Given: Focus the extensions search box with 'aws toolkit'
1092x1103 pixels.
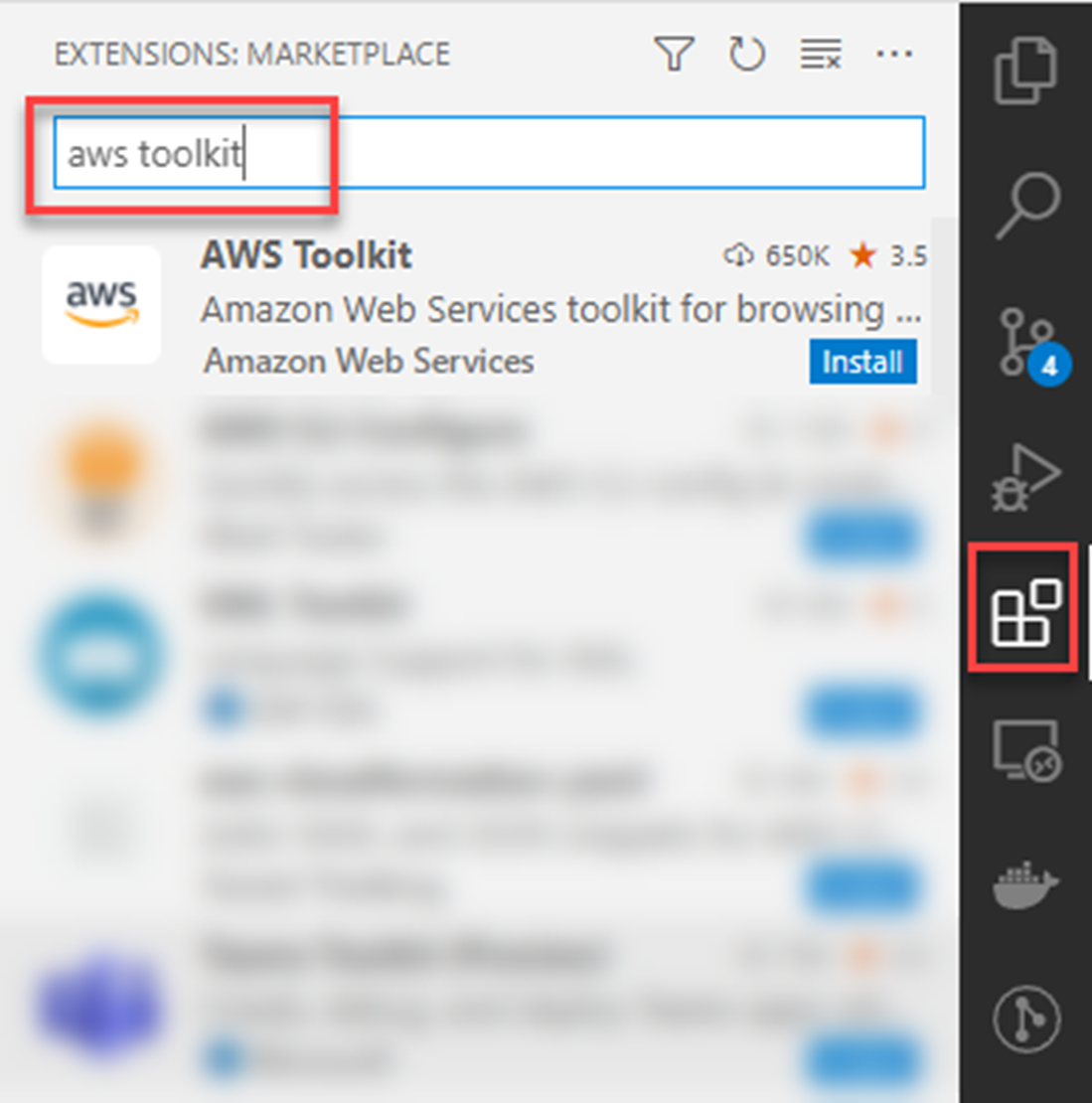Looking at the screenshot, I should (489, 153).
